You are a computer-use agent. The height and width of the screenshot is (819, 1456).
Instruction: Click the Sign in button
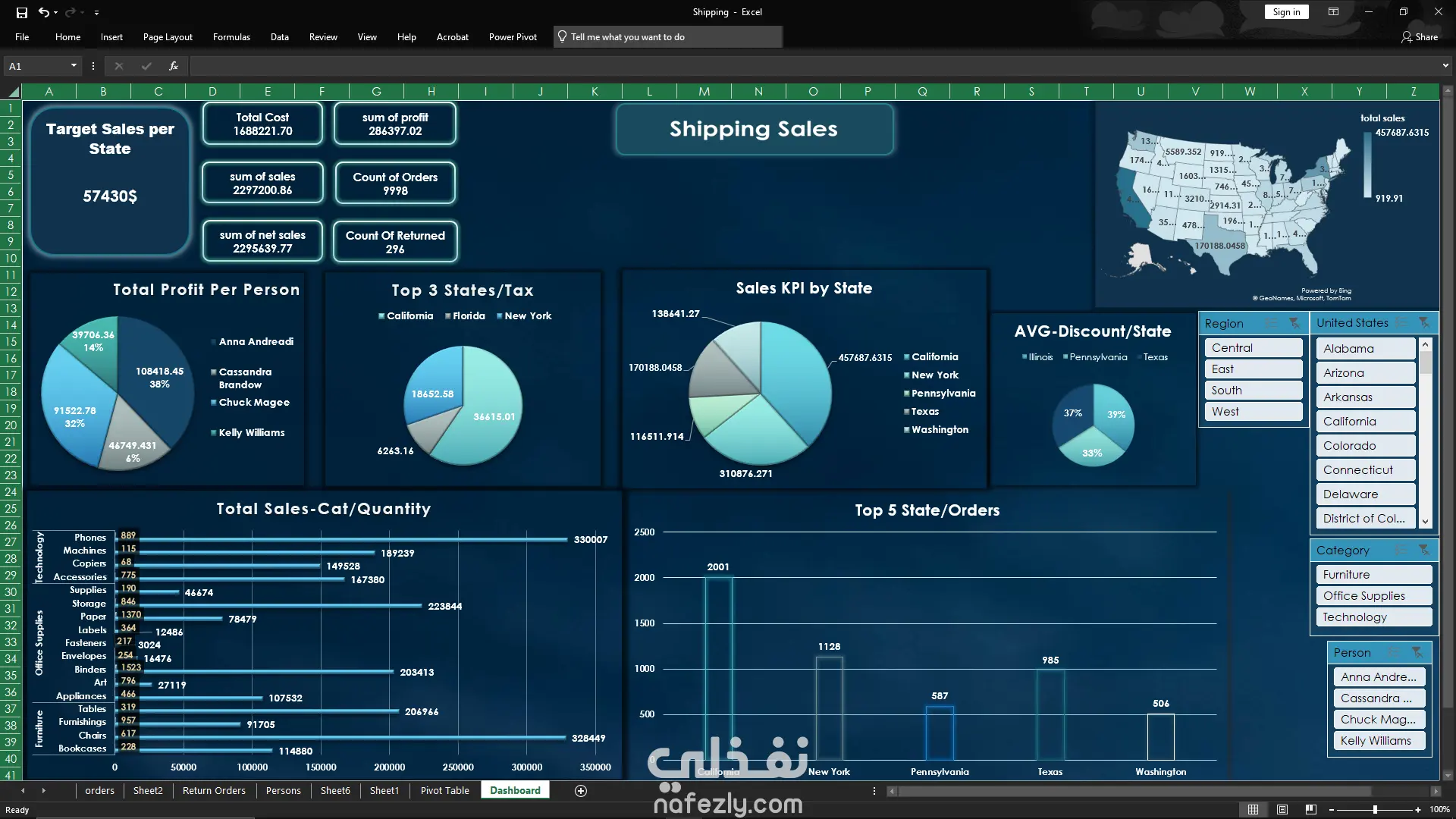(1286, 12)
